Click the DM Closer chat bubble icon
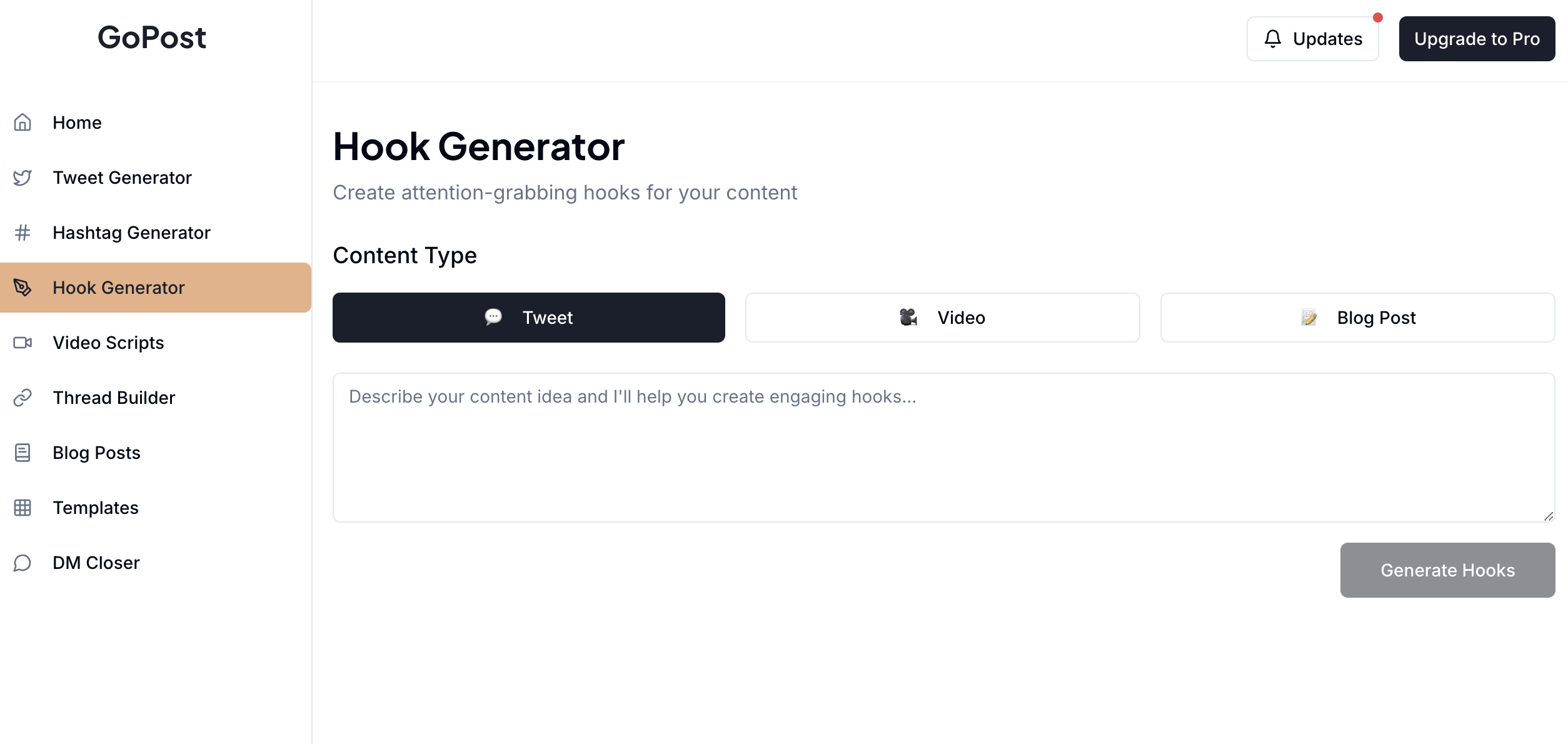The width and height of the screenshot is (1568, 744). point(23,563)
